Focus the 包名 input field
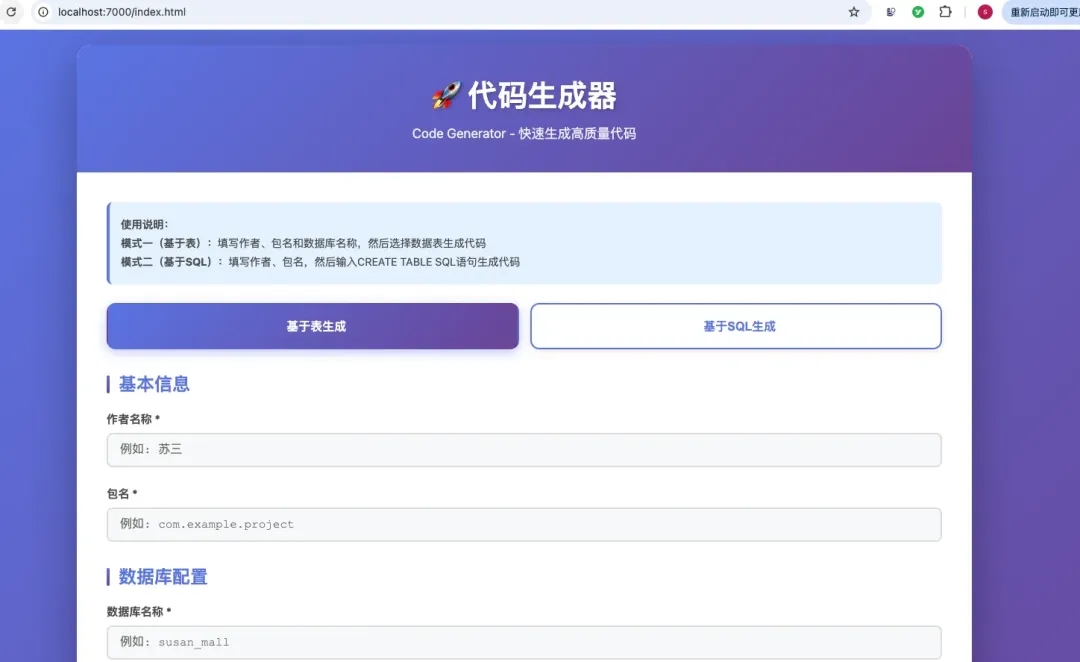1080x662 pixels. 524,524
